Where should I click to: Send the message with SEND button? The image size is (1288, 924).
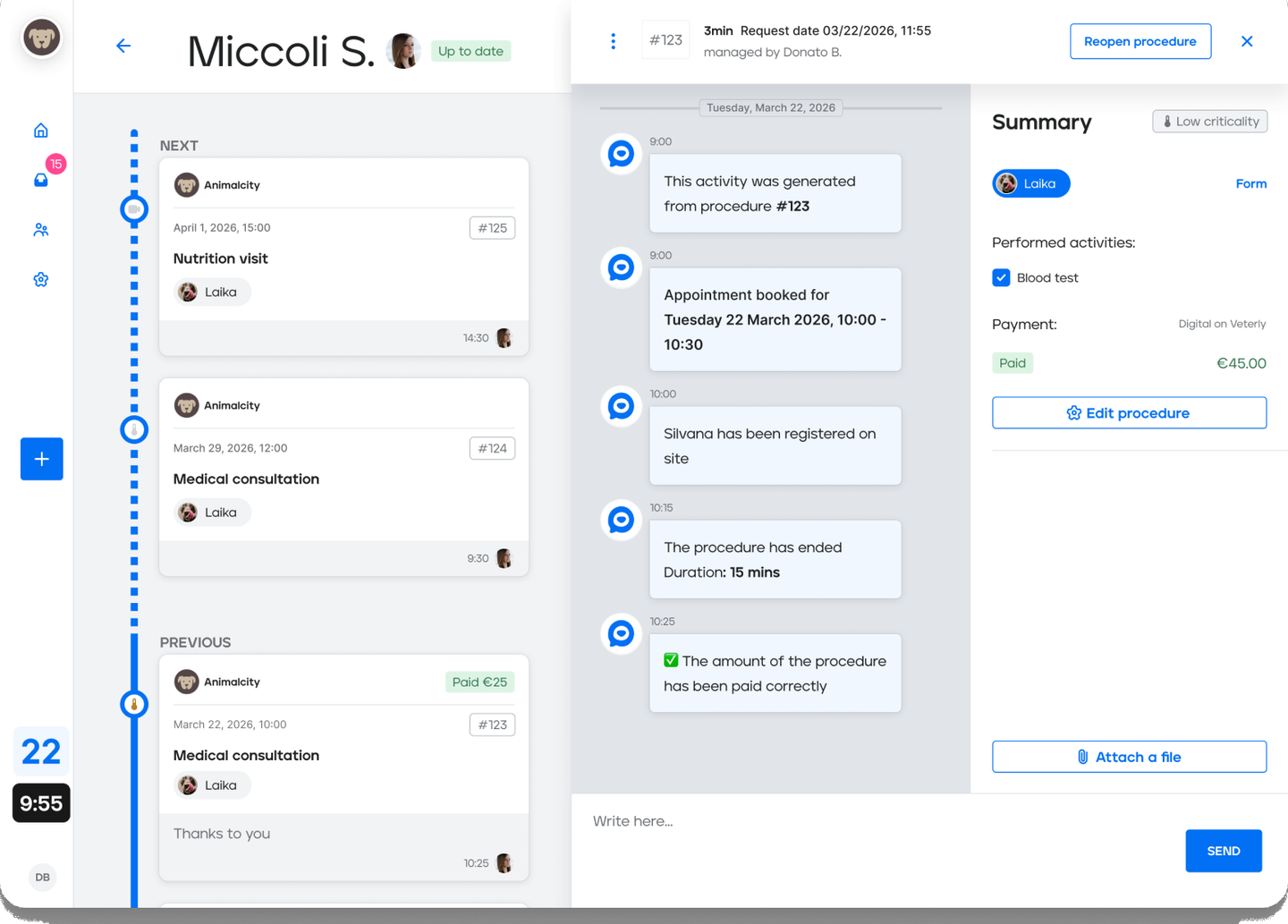[1224, 851]
